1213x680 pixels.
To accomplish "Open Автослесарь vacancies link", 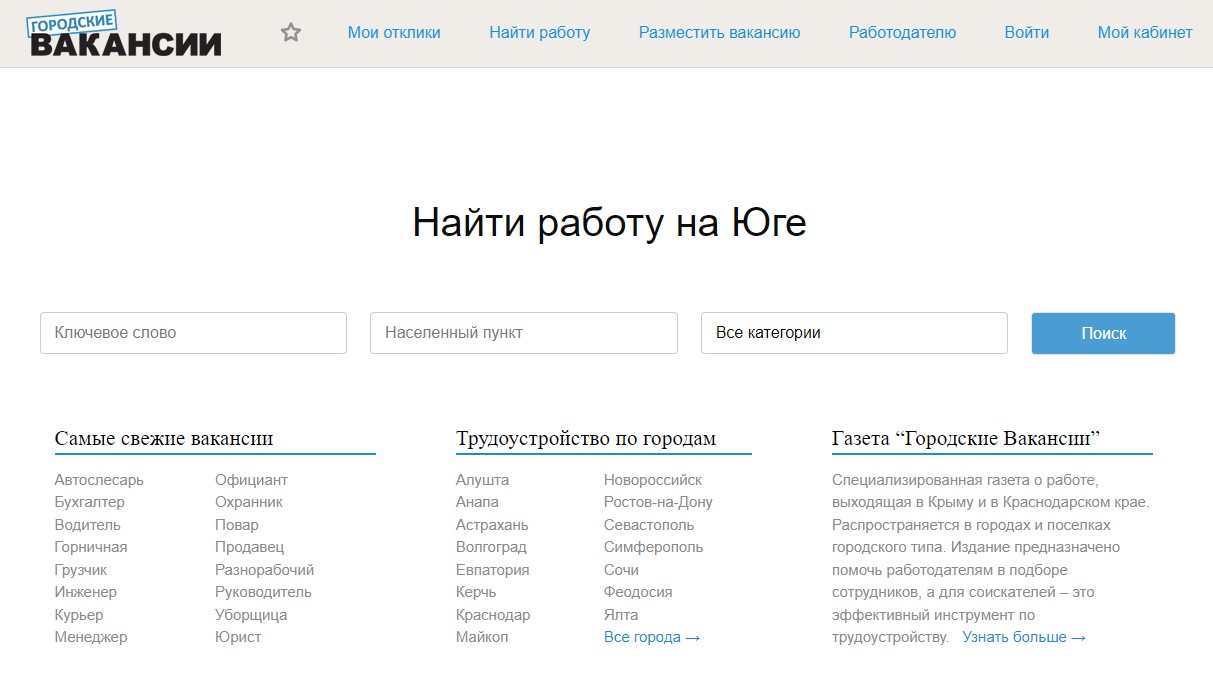I will click(x=99, y=480).
